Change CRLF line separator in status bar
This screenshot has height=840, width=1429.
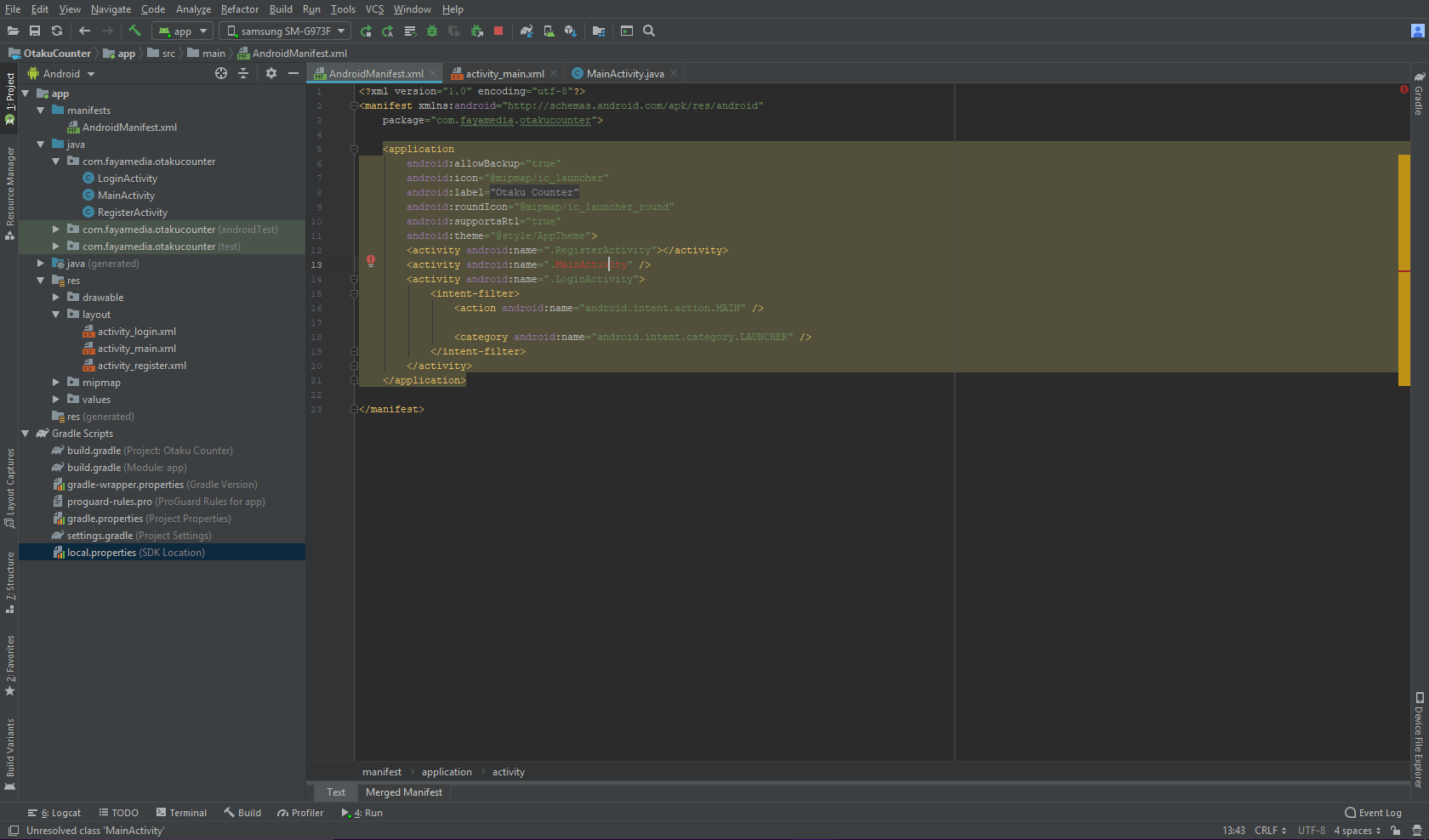pos(1270,831)
